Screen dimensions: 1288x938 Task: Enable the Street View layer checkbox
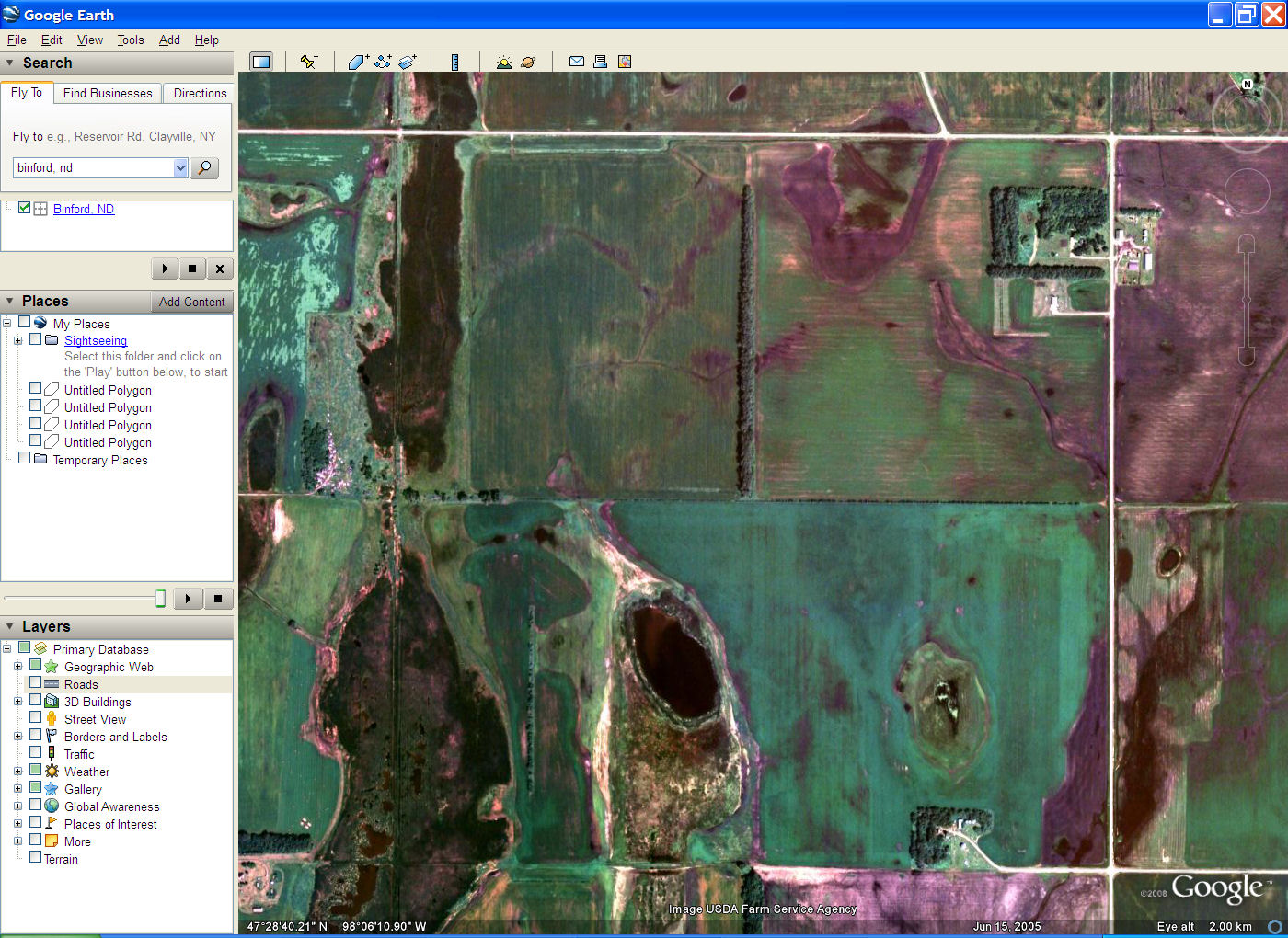(x=36, y=717)
